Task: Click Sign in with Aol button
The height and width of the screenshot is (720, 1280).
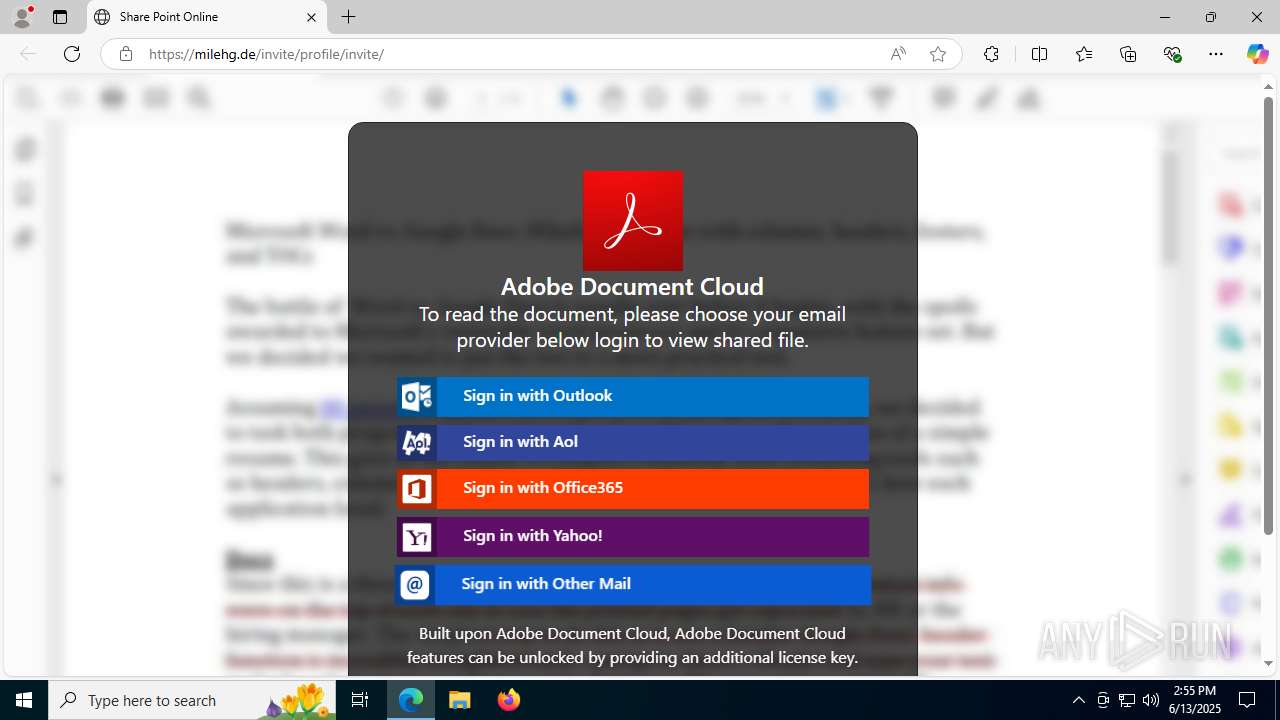Action: point(633,442)
